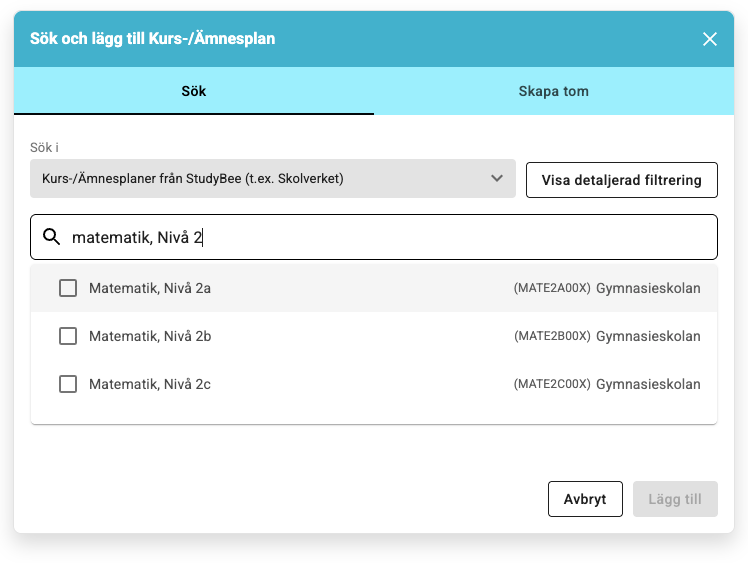This screenshot has width=748, height=563.
Task: Click the course code (MATE2A00X)
Action: pyautogui.click(x=552, y=288)
